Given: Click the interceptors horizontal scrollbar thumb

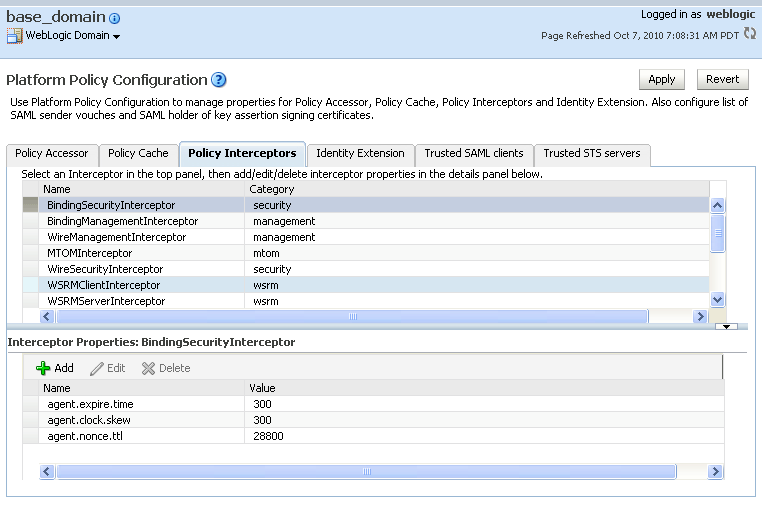Looking at the screenshot, I should (x=352, y=316).
